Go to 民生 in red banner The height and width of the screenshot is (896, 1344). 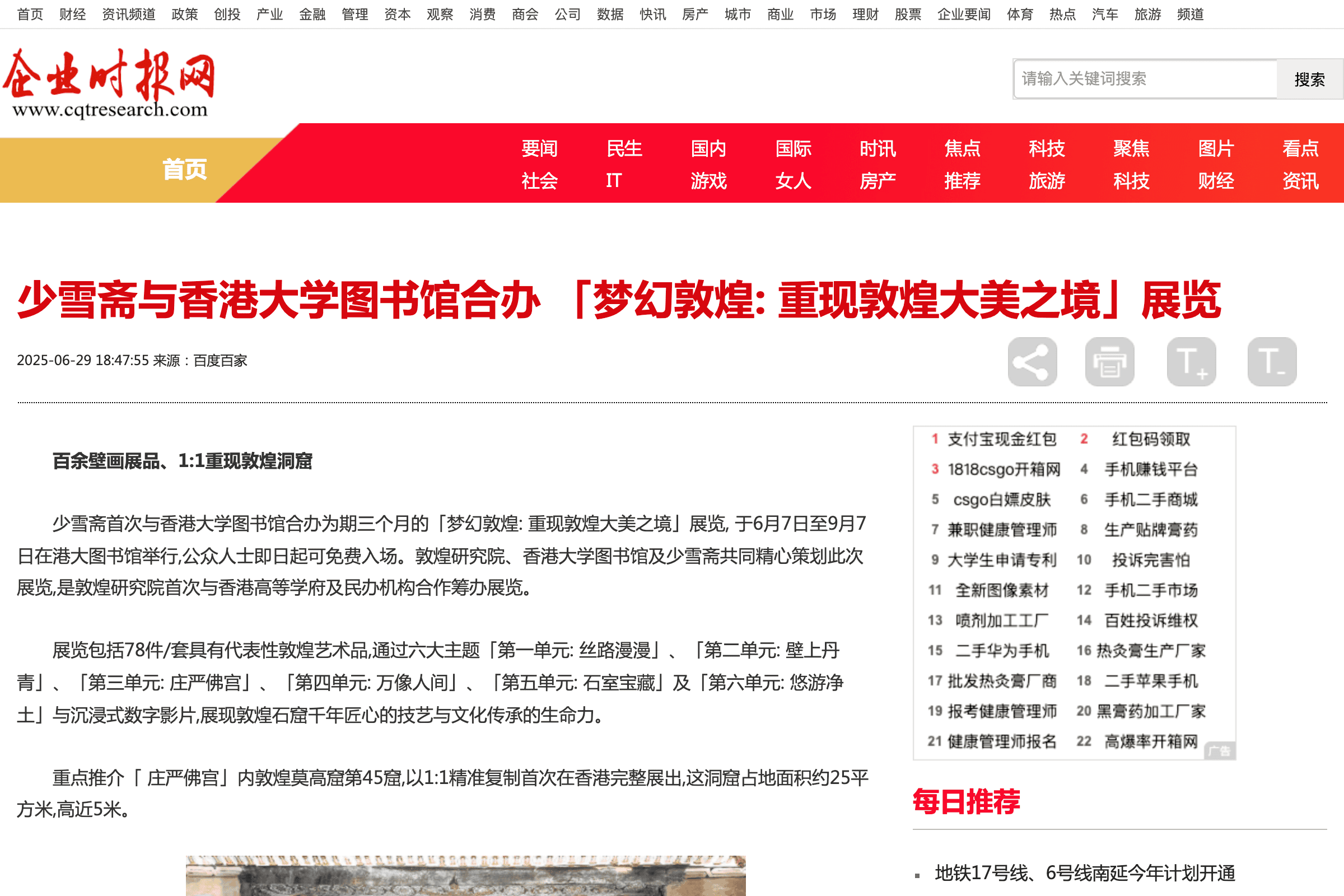tap(624, 148)
